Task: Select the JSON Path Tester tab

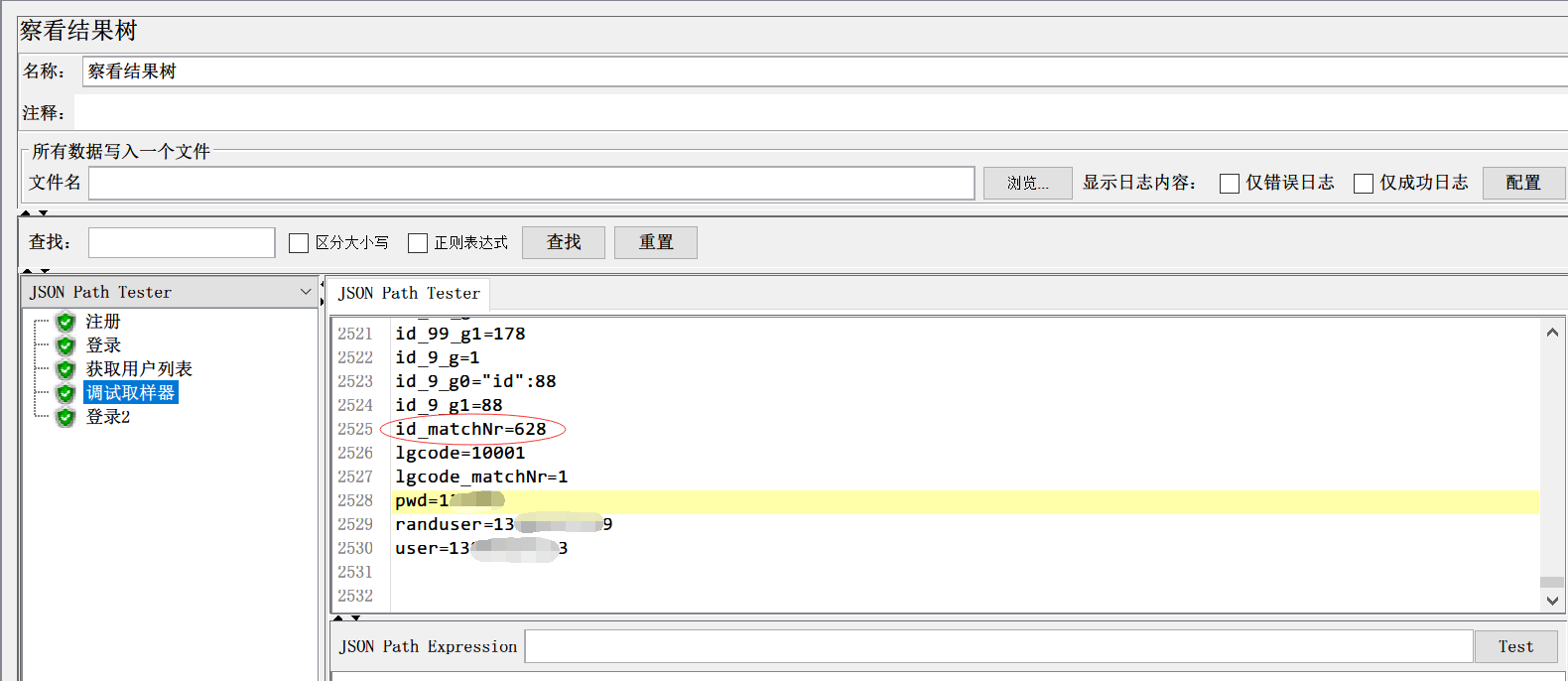Action: tap(409, 294)
